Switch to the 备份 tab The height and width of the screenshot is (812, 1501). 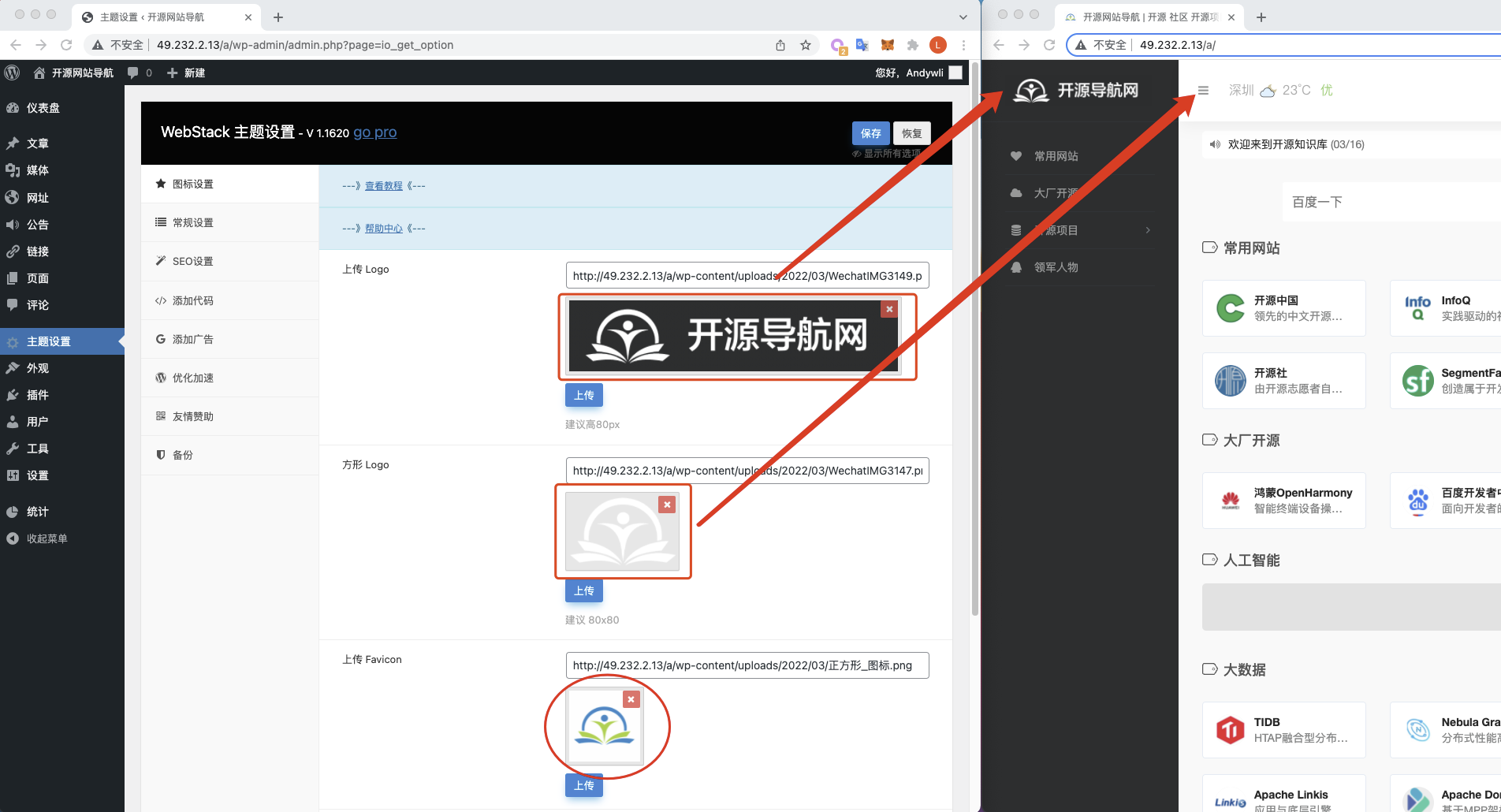(229, 455)
